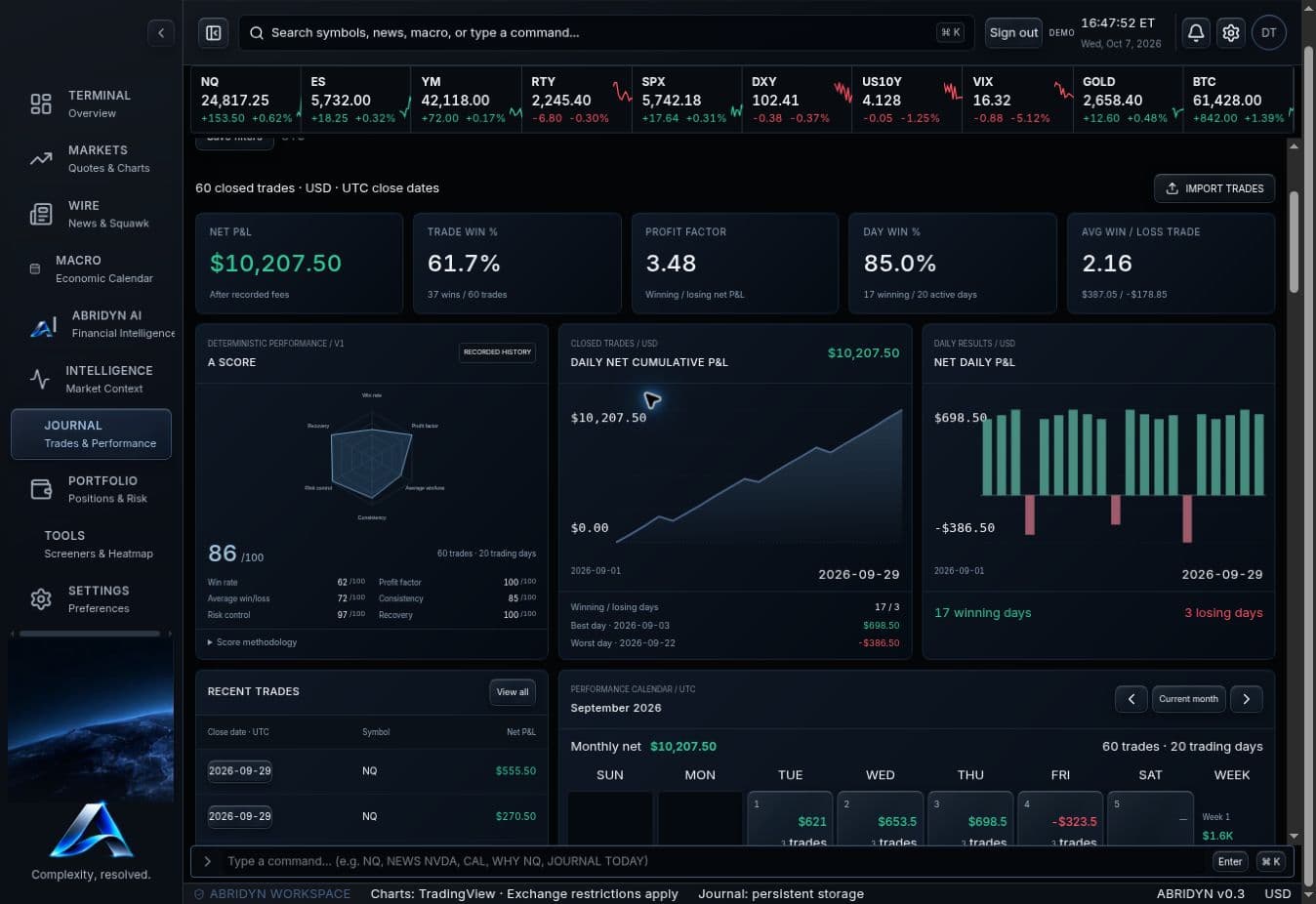The width and height of the screenshot is (1316, 904).
Task: Select the GOLD ticker tile
Action: pos(1128,99)
